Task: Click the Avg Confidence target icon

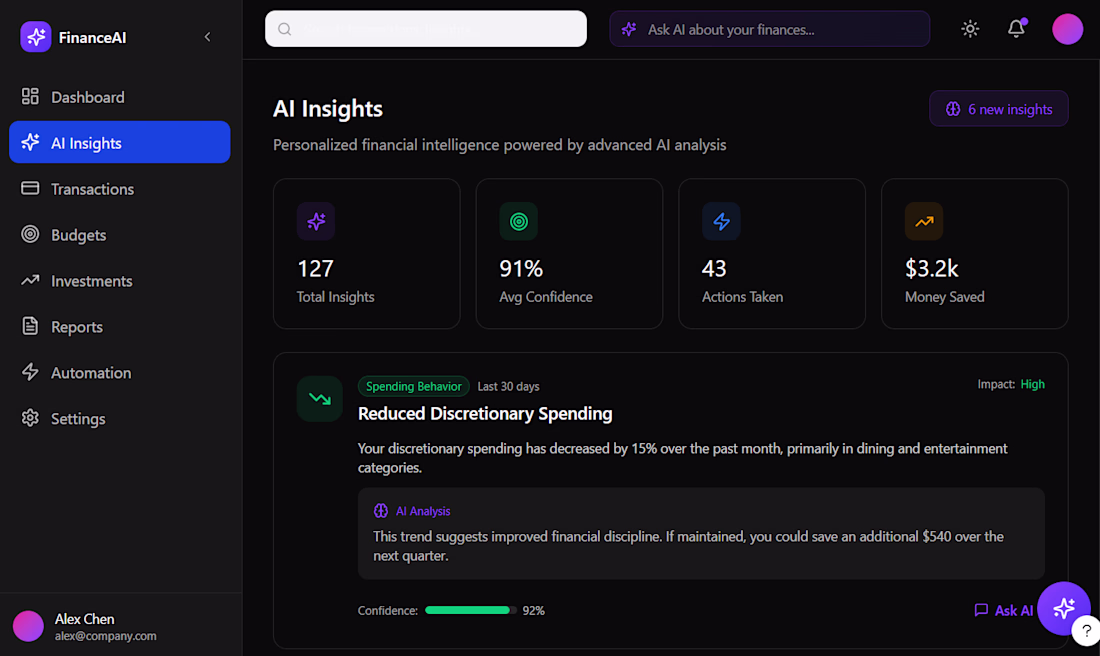Action: tap(518, 221)
